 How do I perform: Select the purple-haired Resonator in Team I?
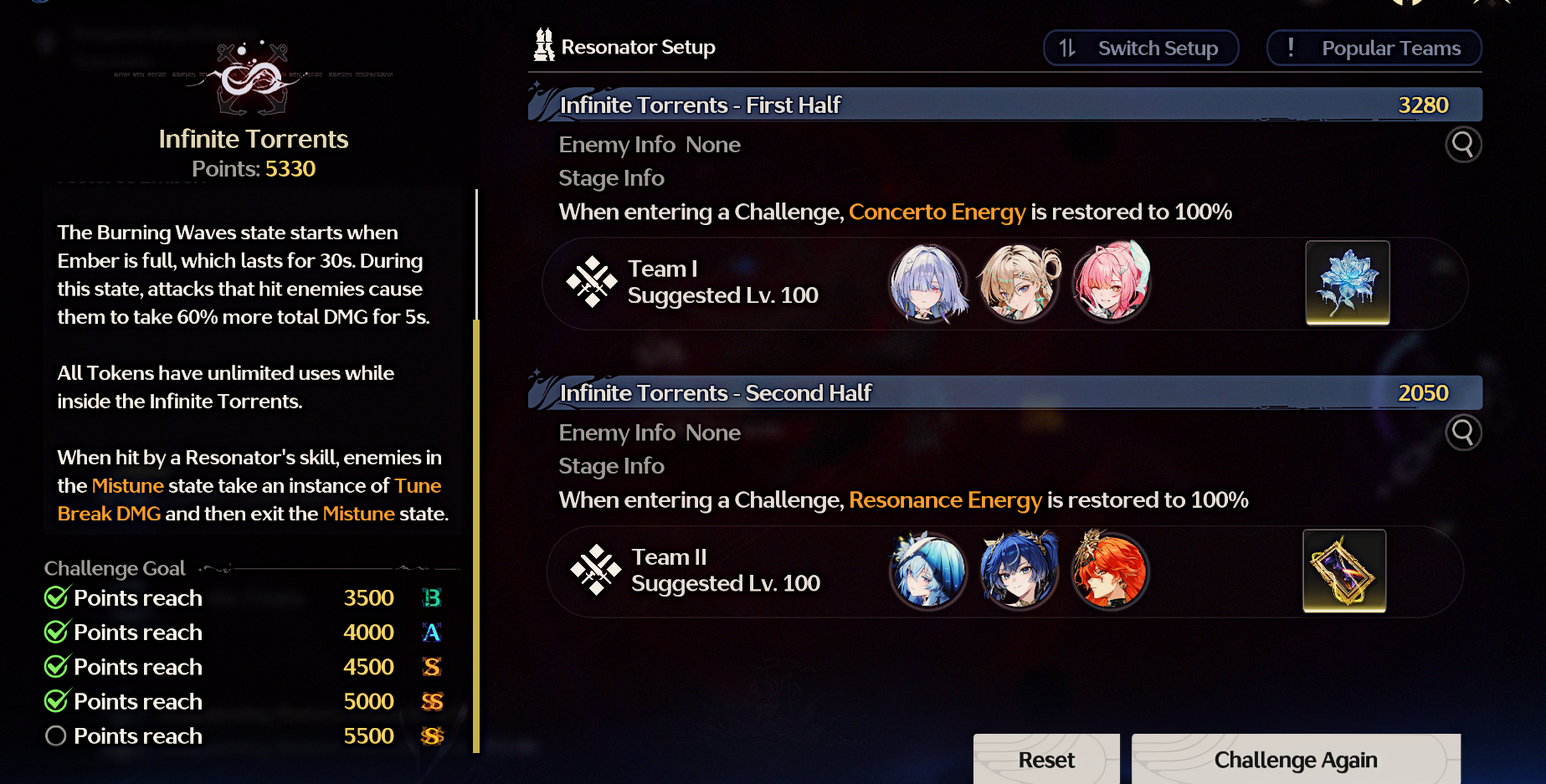point(927,284)
